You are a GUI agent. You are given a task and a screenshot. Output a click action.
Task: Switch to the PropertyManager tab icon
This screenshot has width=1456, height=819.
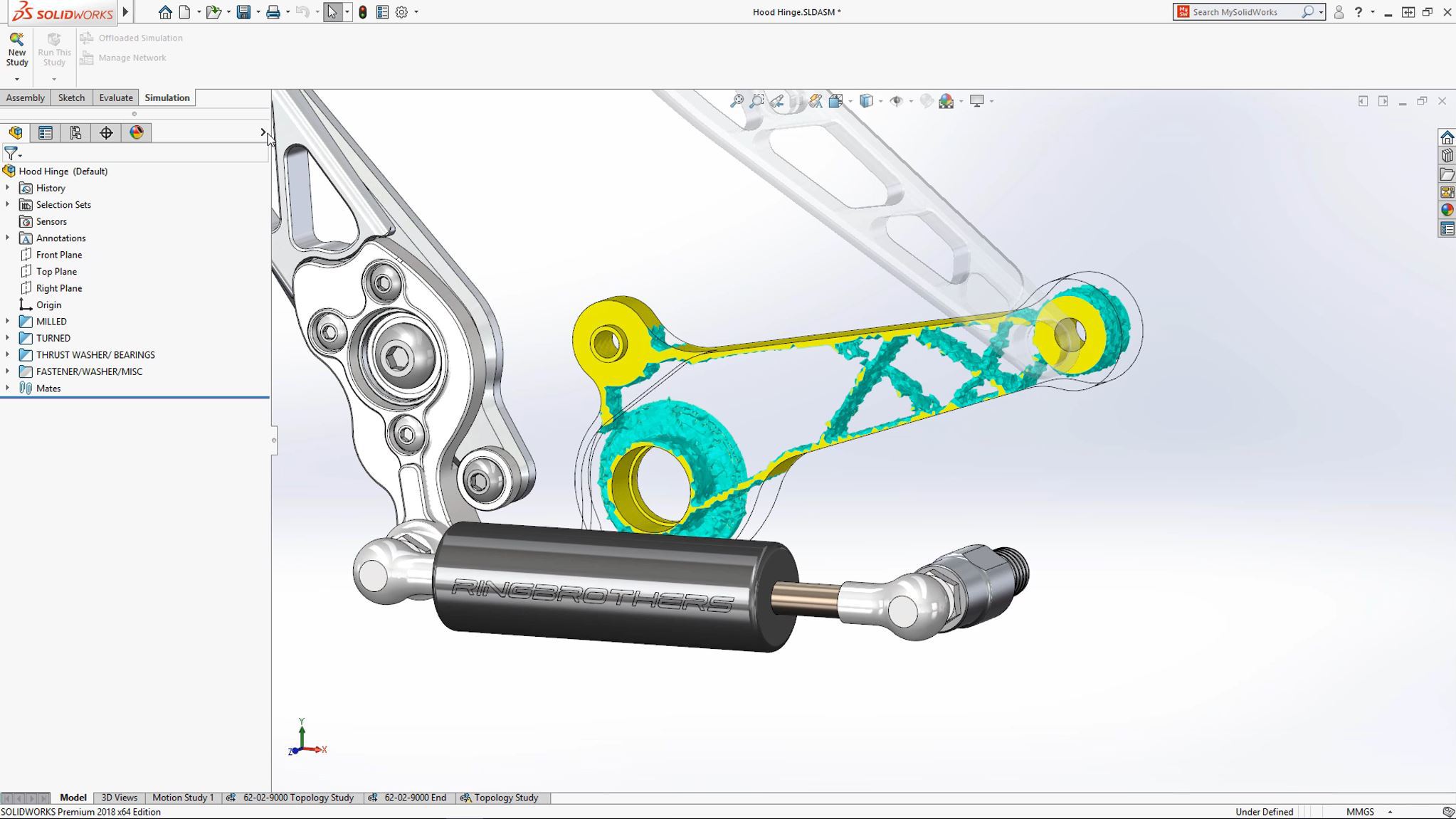coord(45,132)
